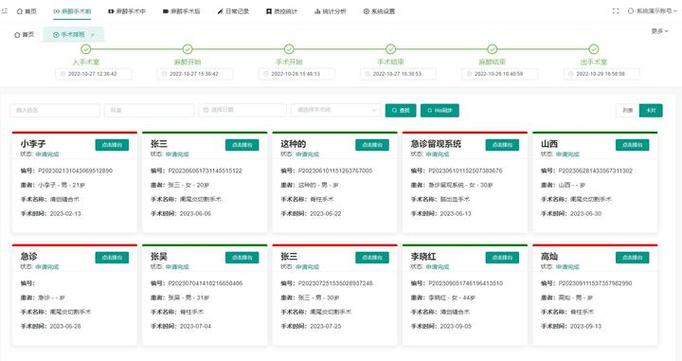Click the 麻醉手术后 icon in navigation
682x361 pixels.
(166, 11)
